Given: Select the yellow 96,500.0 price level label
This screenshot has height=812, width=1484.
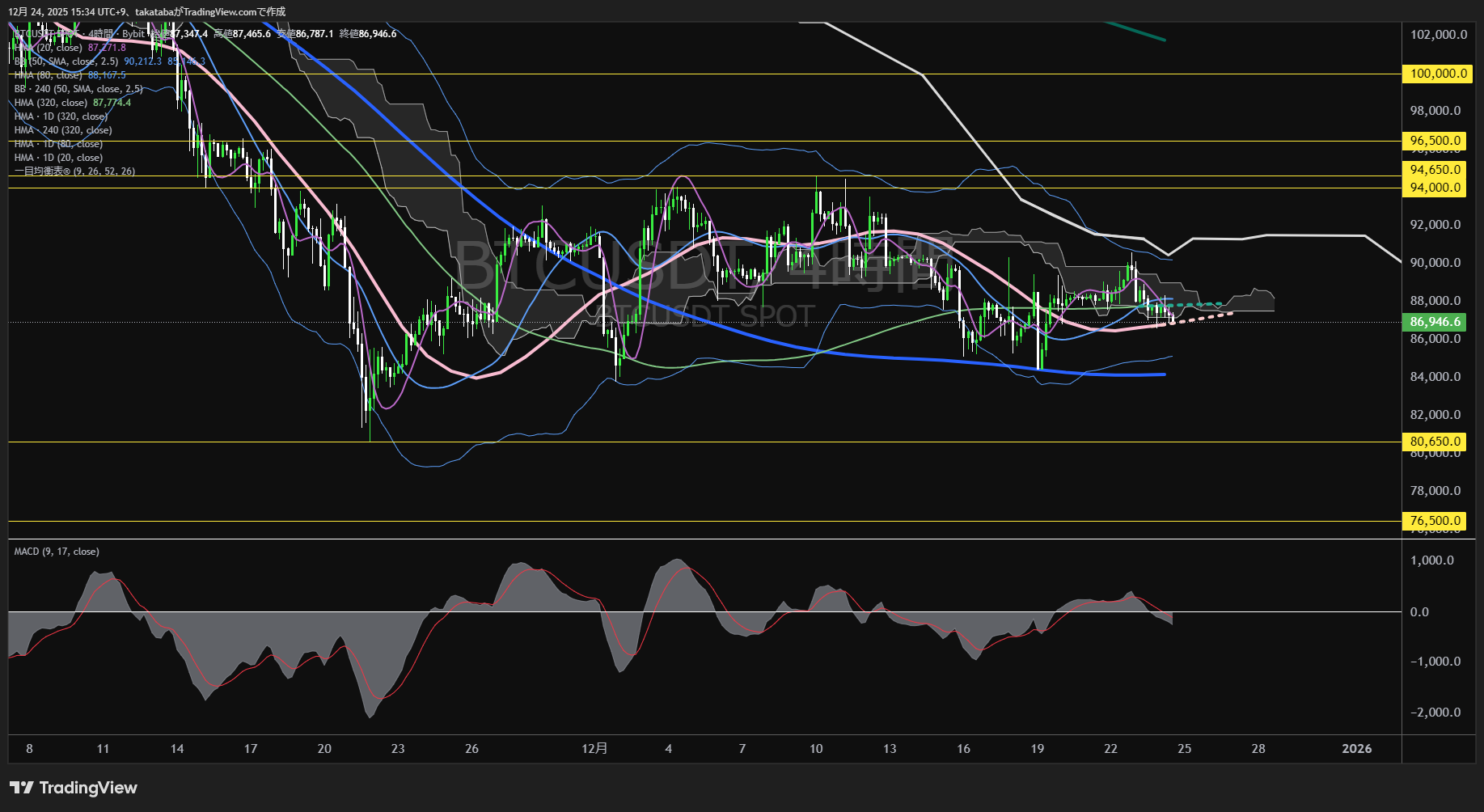Looking at the screenshot, I should 1435,141.
